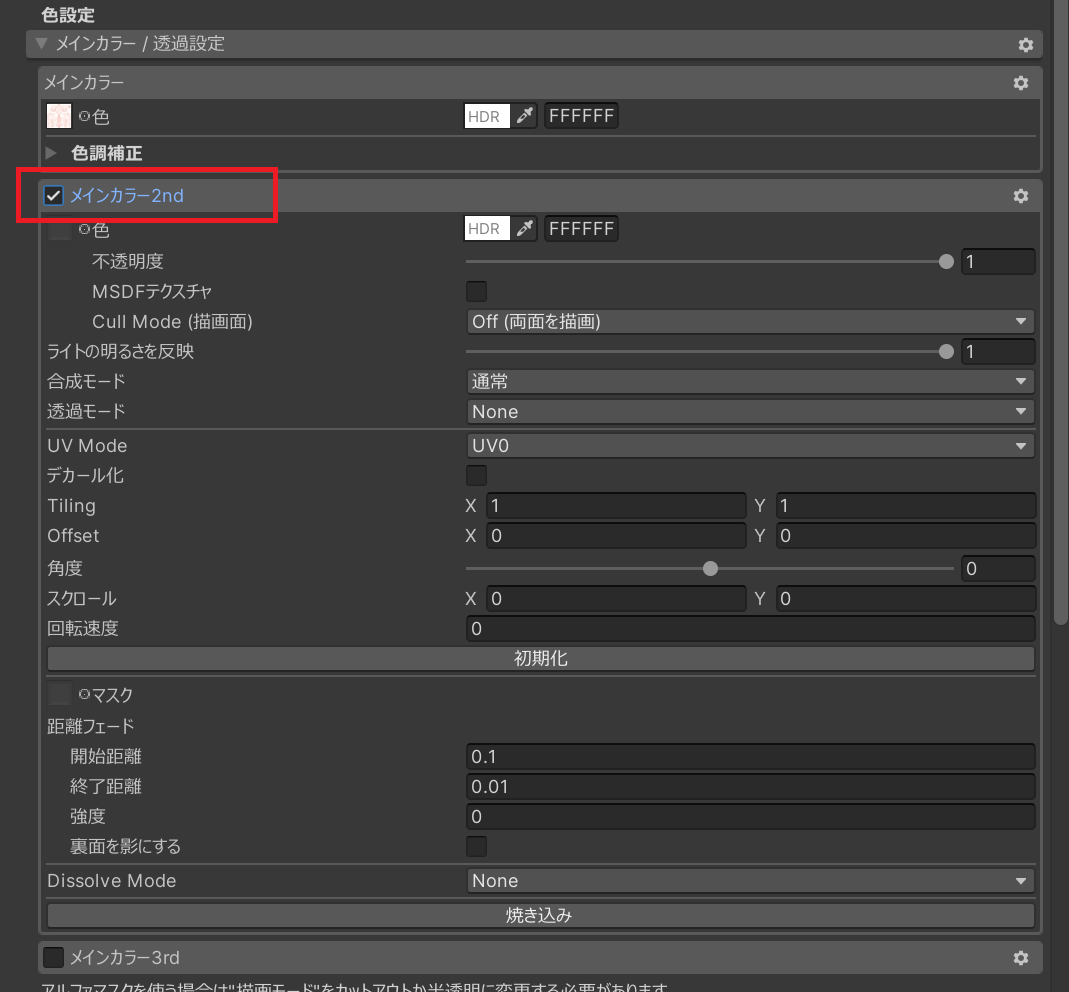Click gear icon in メインカラー panel header
The image size is (1069, 992).
point(1020,83)
